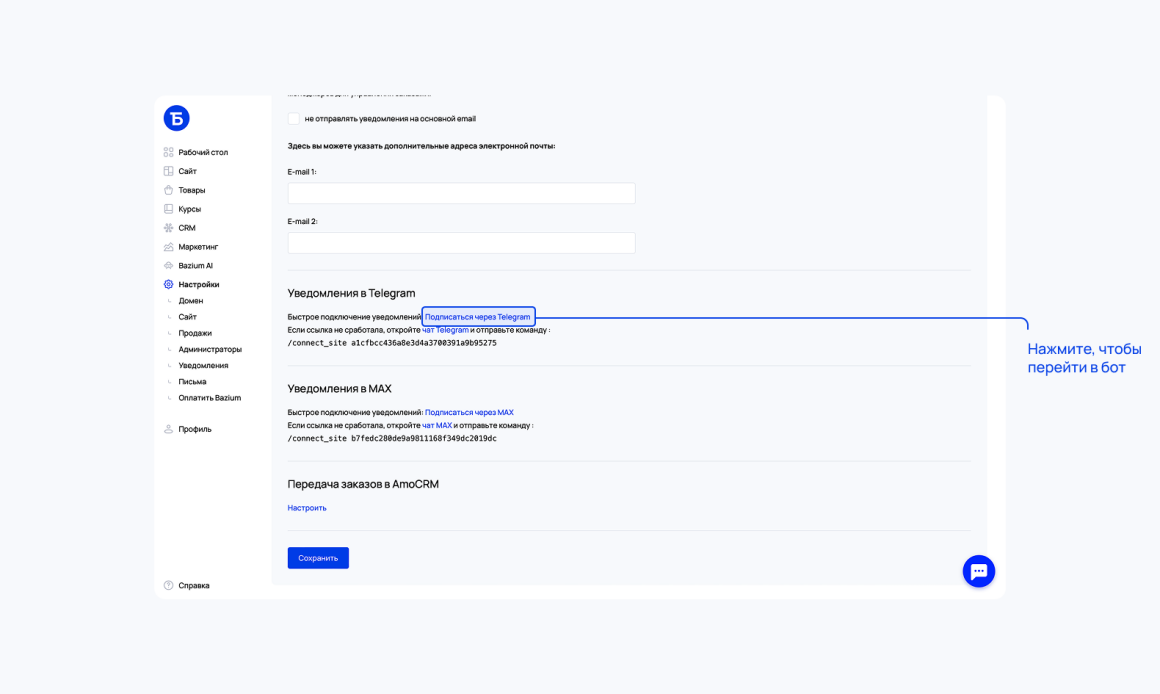Open the chat support bubble
The height and width of the screenshot is (694, 1160).
click(x=979, y=571)
